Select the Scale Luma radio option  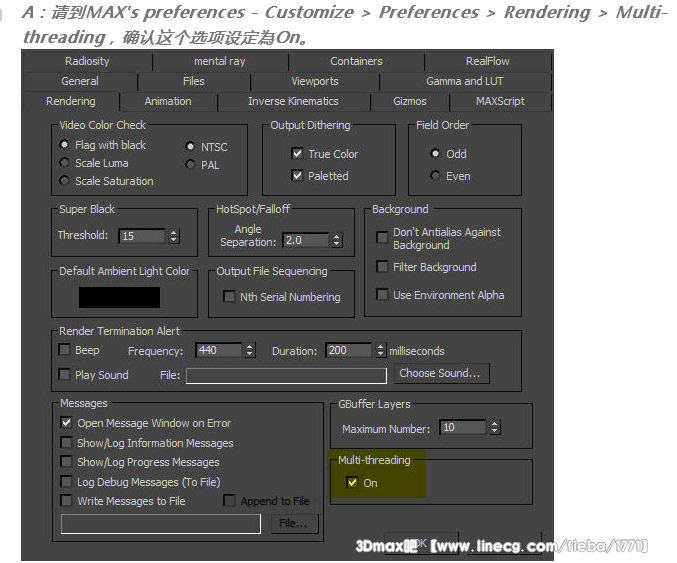[x=64, y=163]
